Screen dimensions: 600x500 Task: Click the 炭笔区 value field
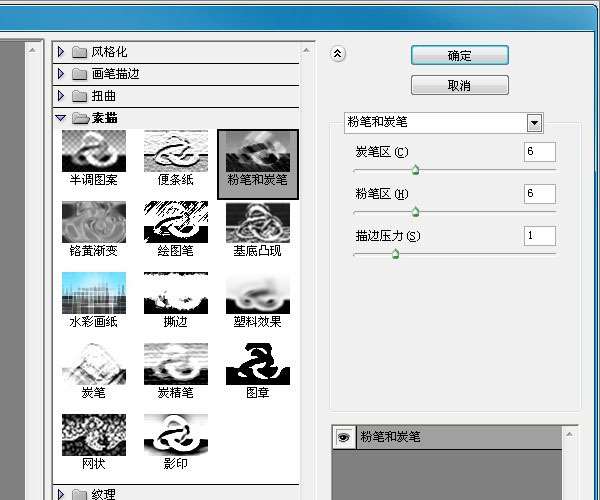coord(540,152)
